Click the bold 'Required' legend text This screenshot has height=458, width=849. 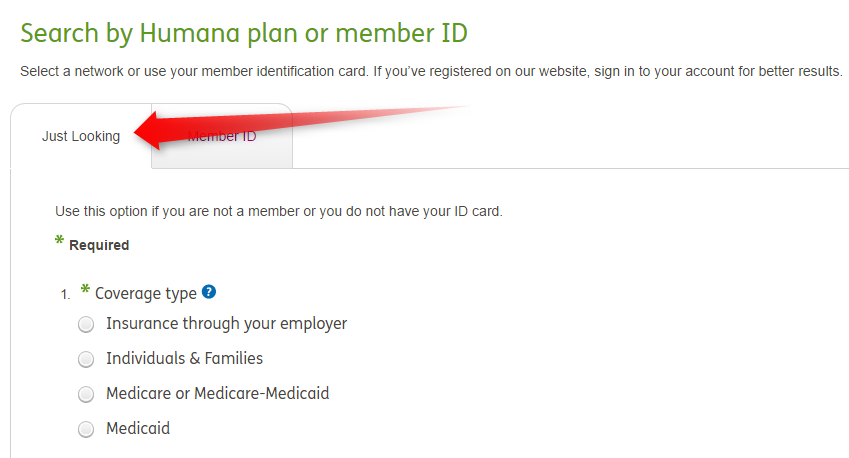point(99,245)
